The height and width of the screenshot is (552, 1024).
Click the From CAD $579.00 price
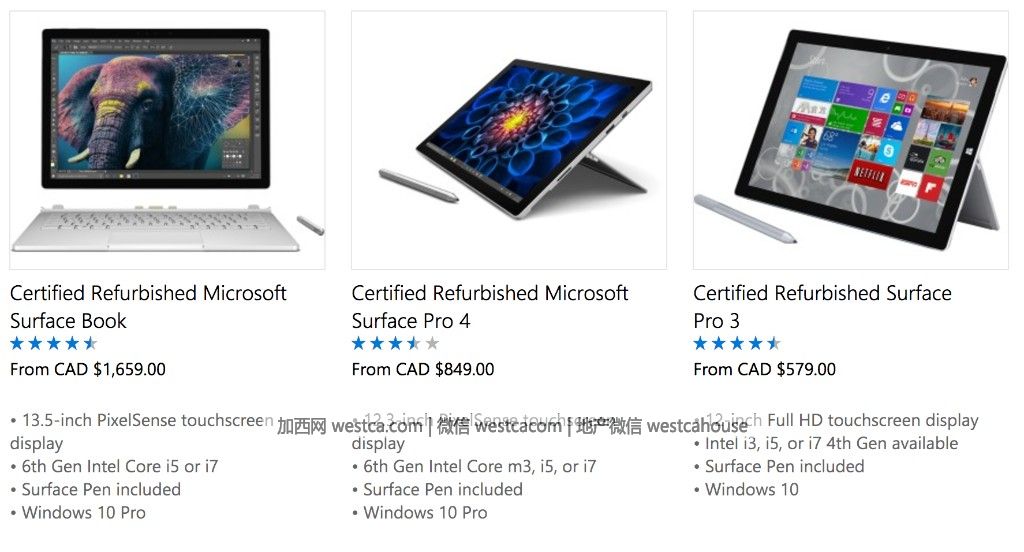(x=765, y=369)
